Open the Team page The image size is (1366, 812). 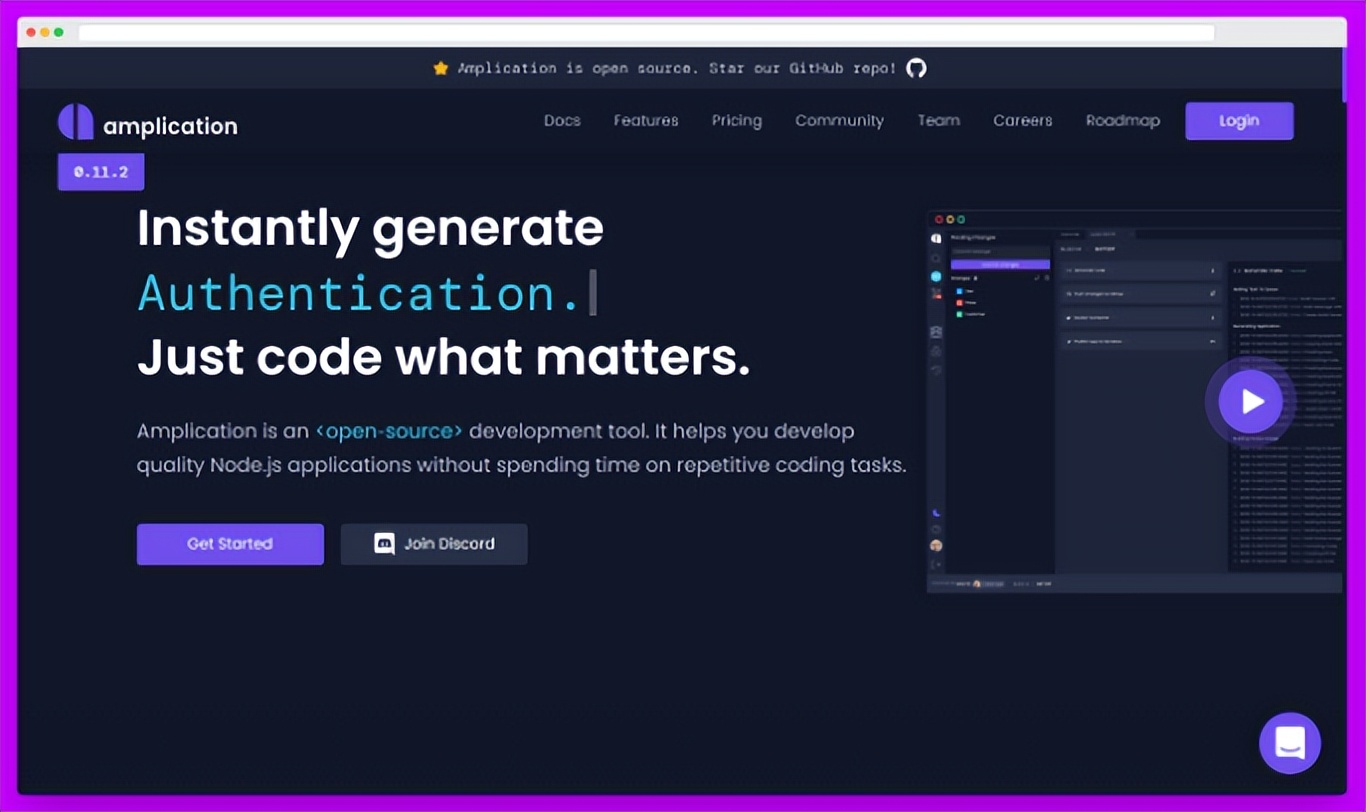[x=939, y=121]
